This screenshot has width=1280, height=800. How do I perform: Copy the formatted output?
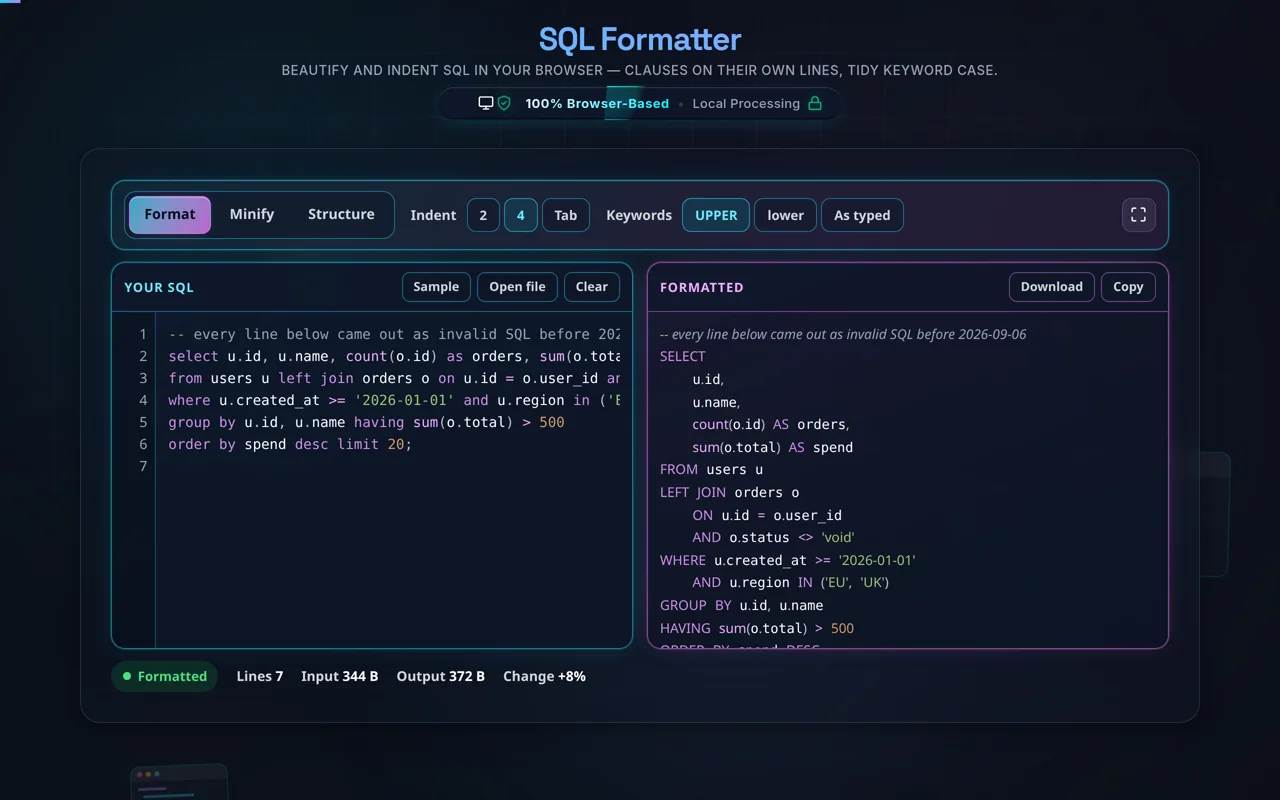tap(1128, 287)
